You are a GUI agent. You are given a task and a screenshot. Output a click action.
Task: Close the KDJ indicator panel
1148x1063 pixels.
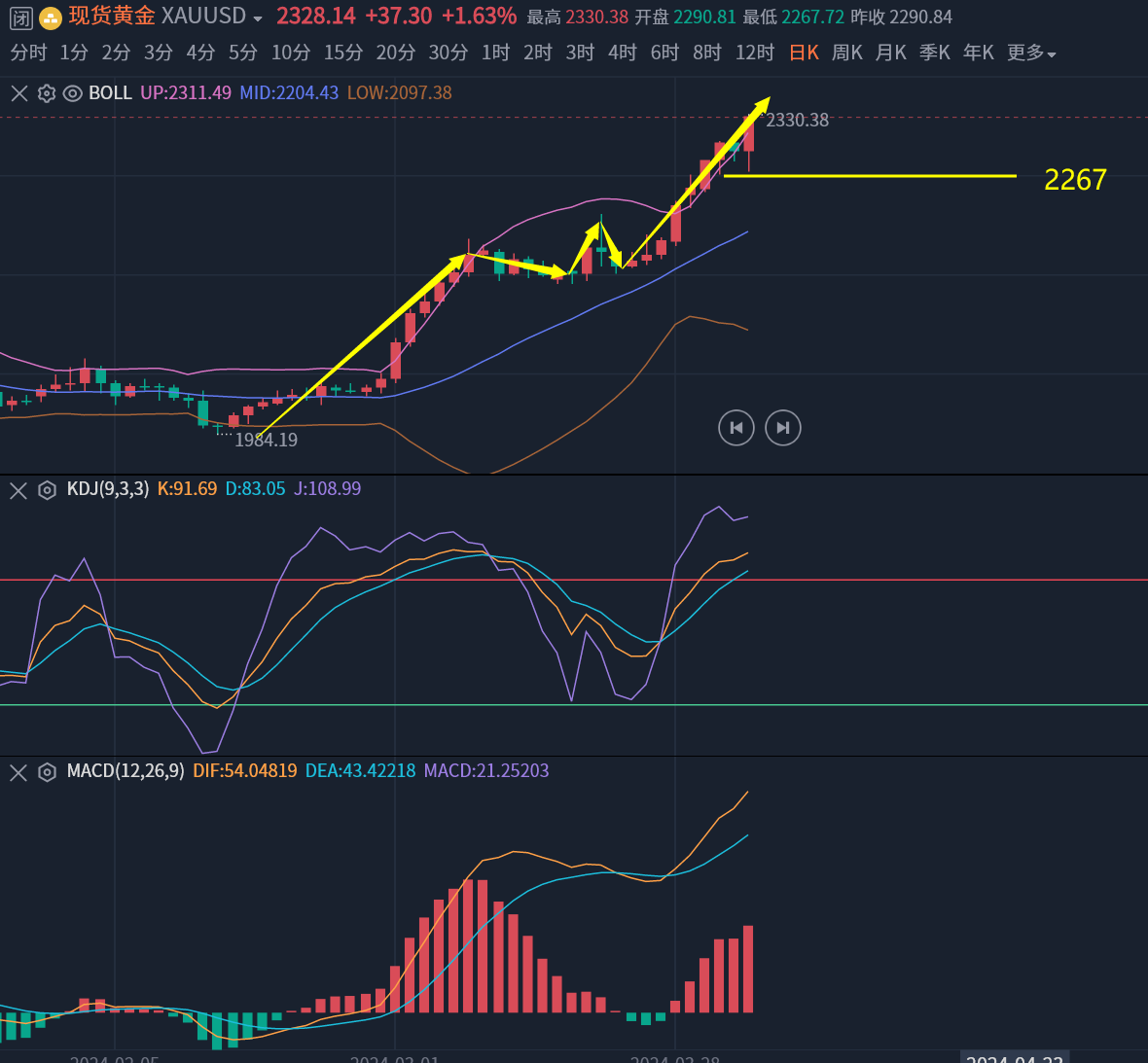(x=18, y=490)
